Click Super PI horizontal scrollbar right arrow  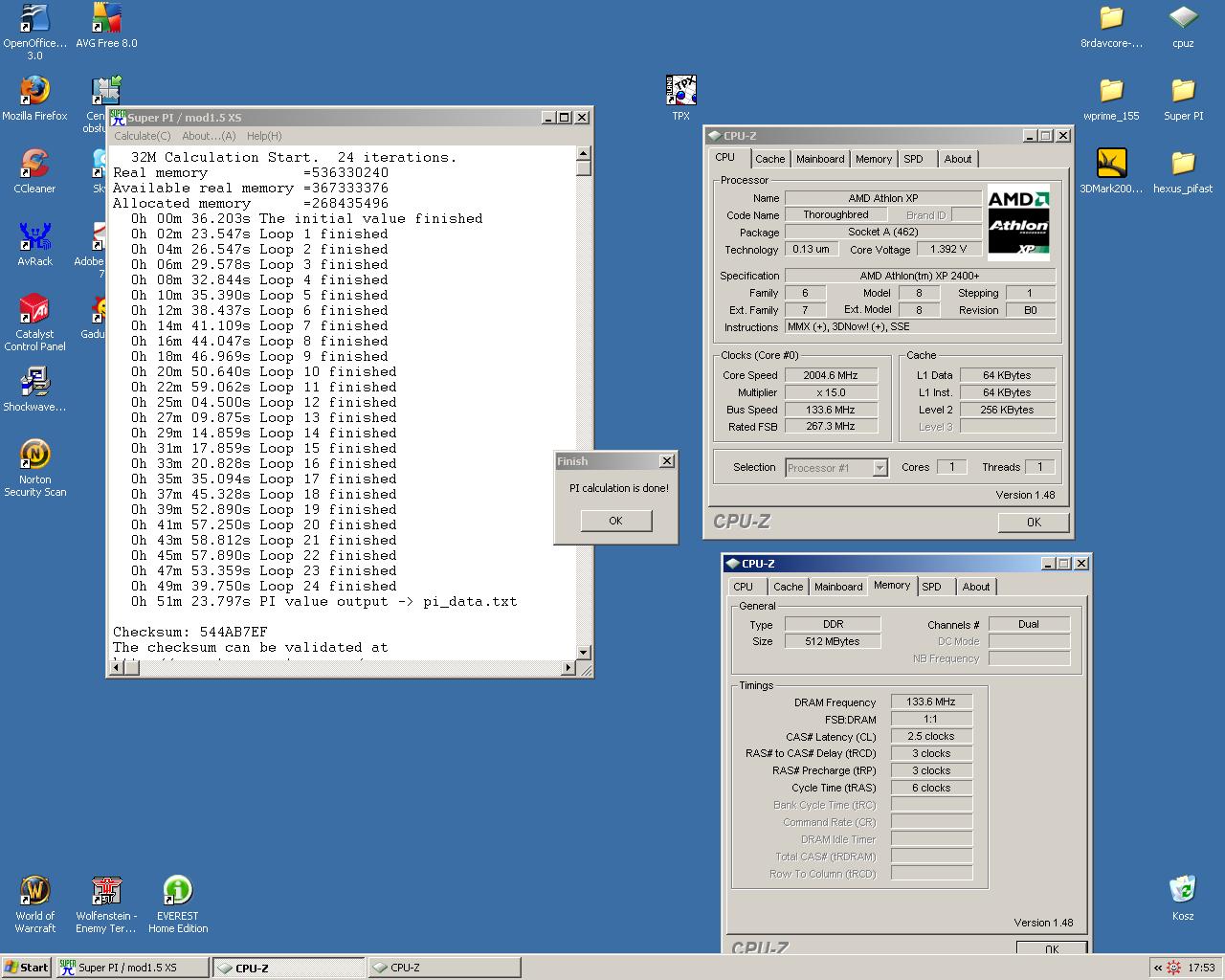(568, 668)
